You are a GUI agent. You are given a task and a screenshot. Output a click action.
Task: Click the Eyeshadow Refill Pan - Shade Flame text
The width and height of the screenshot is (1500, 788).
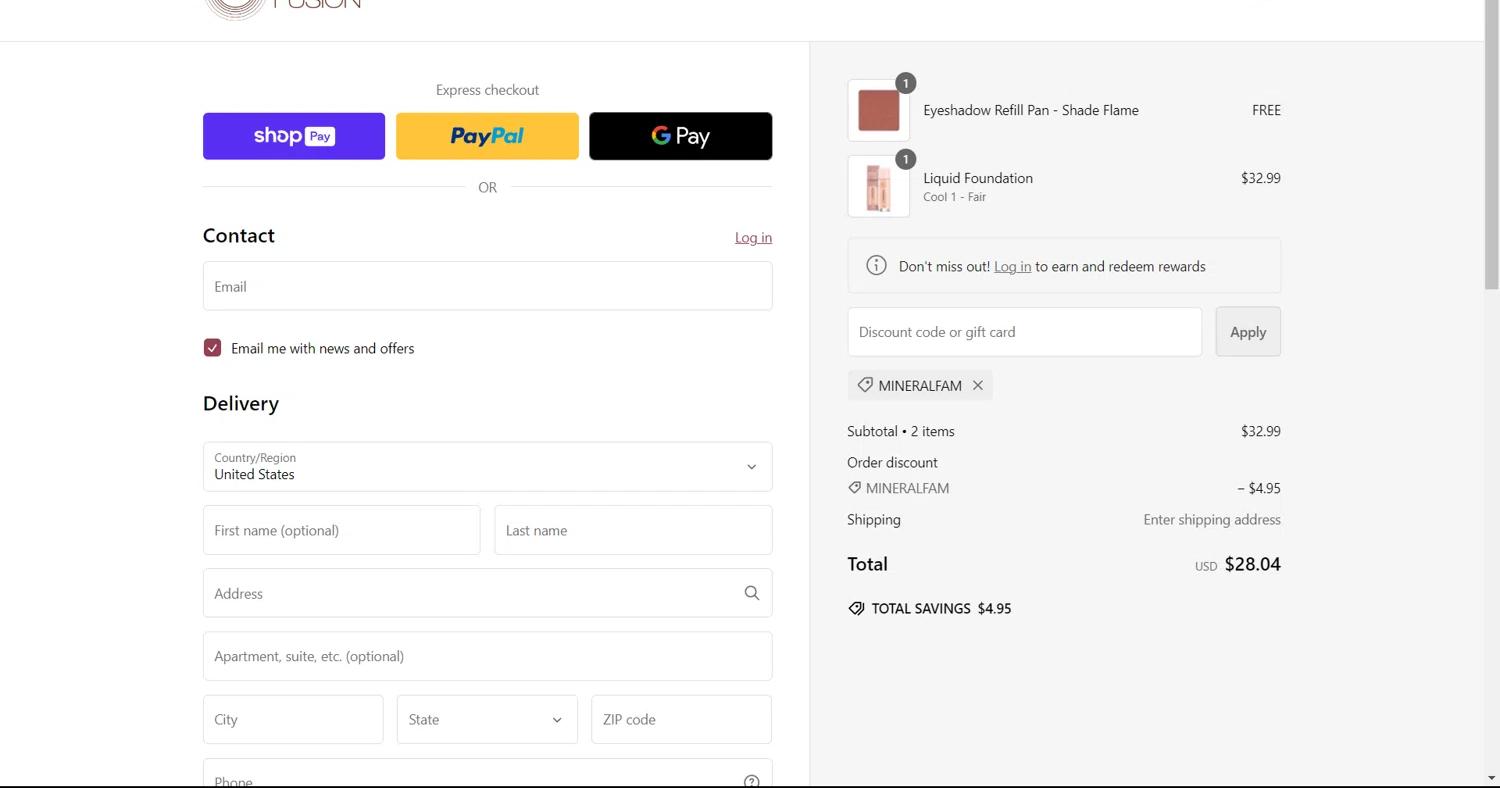(1031, 110)
